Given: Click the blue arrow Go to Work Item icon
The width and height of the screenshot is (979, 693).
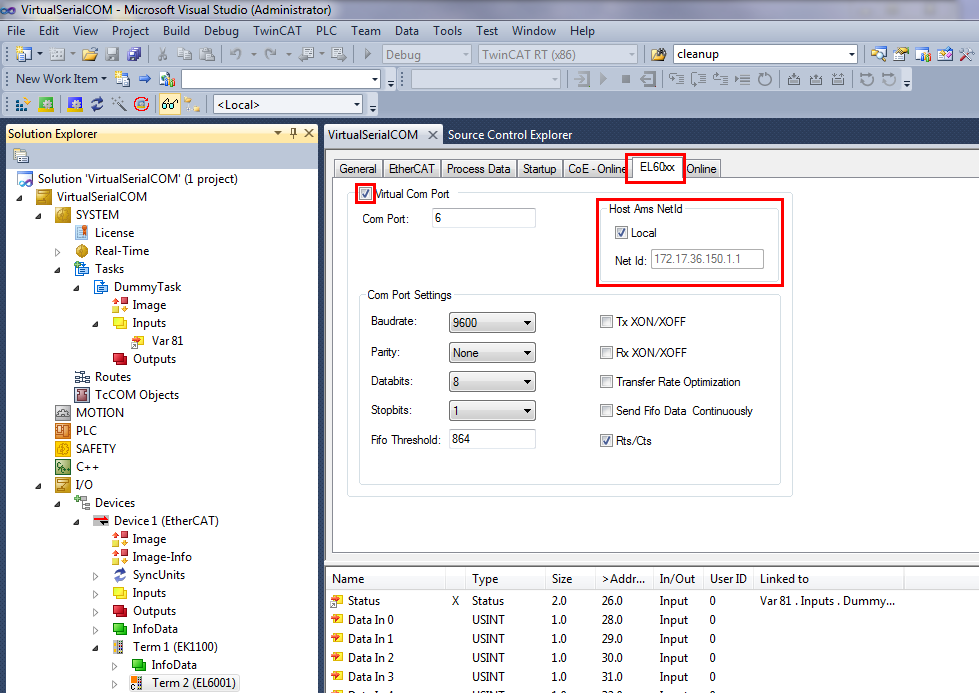Looking at the screenshot, I should (x=145, y=79).
